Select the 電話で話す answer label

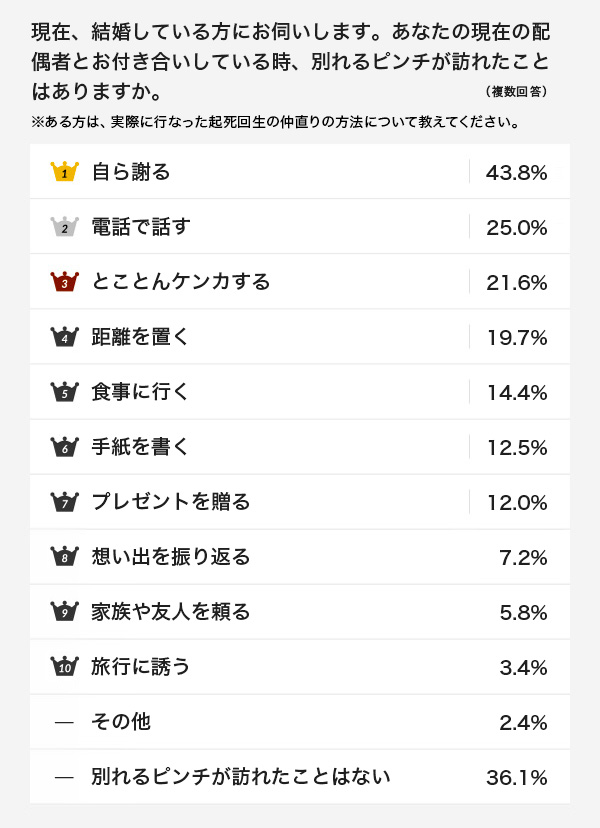pyautogui.click(x=140, y=227)
